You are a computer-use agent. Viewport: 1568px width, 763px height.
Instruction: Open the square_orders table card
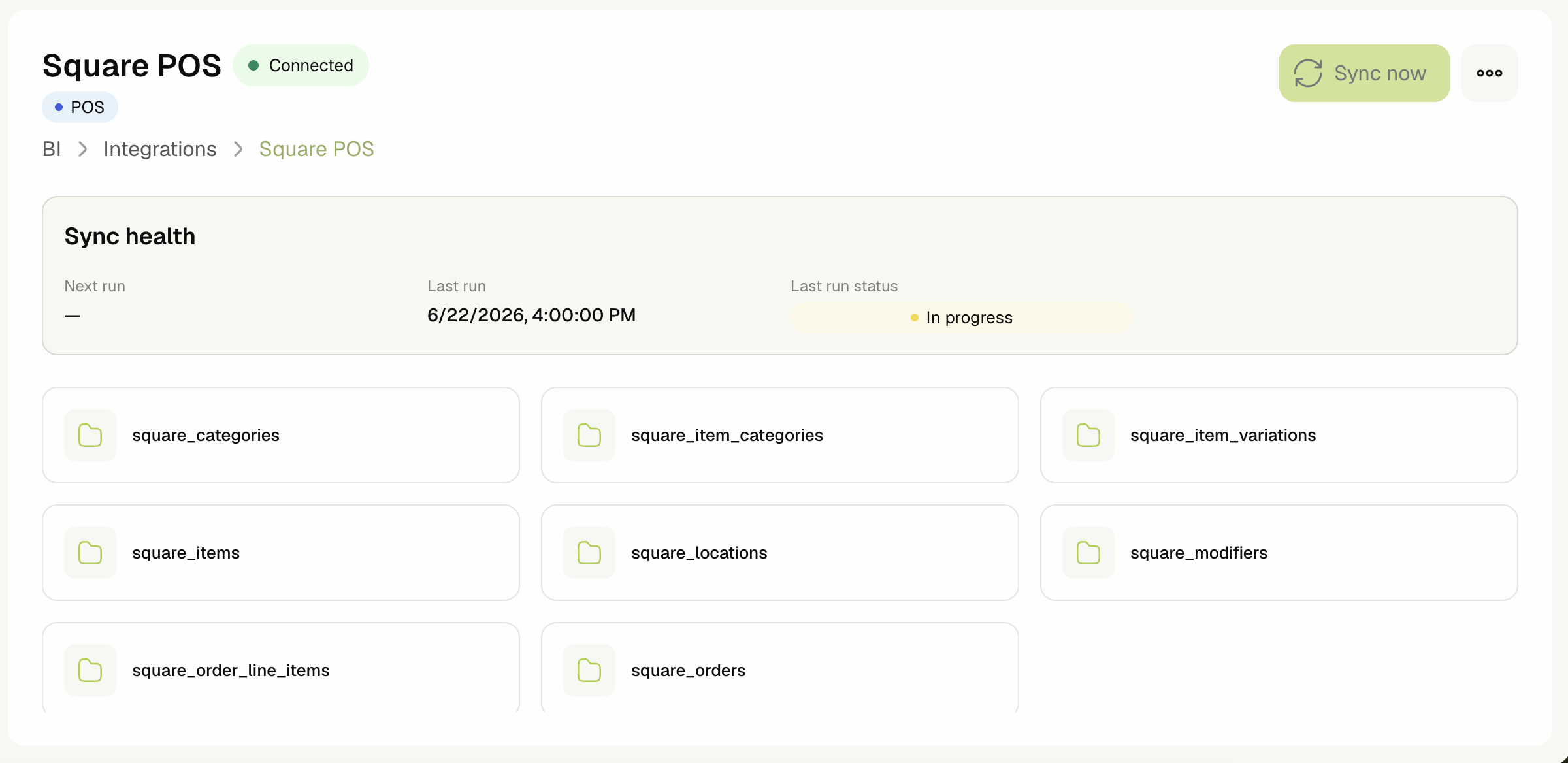click(780, 668)
